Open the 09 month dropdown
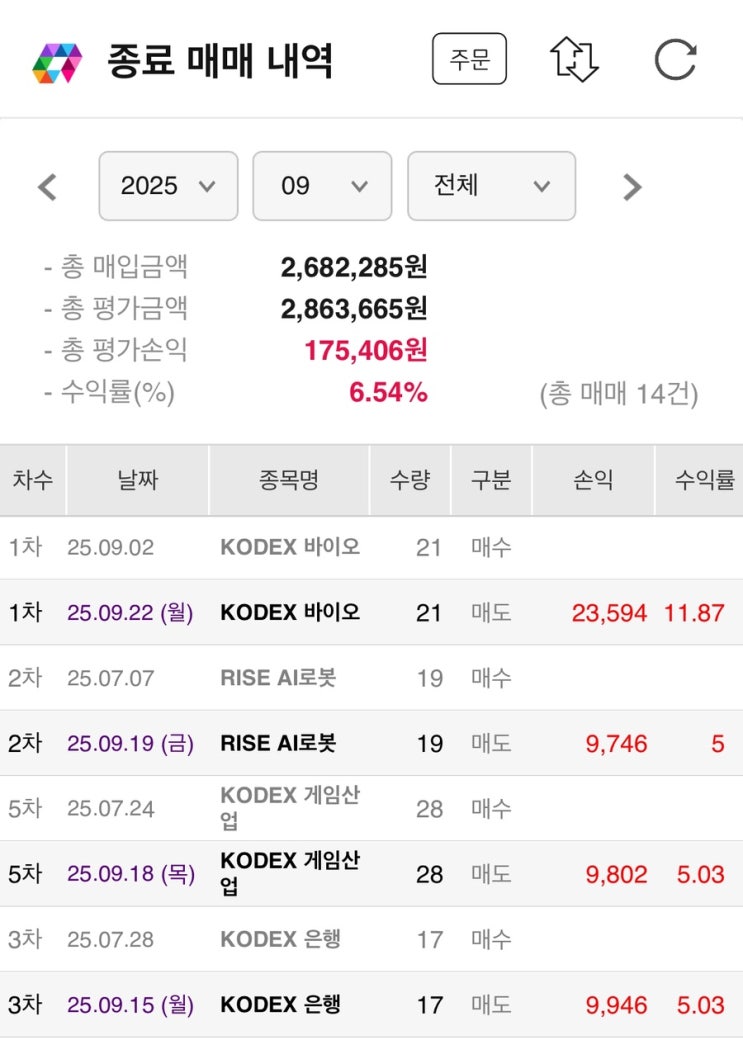This screenshot has width=743, height=1040. click(322, 186)
